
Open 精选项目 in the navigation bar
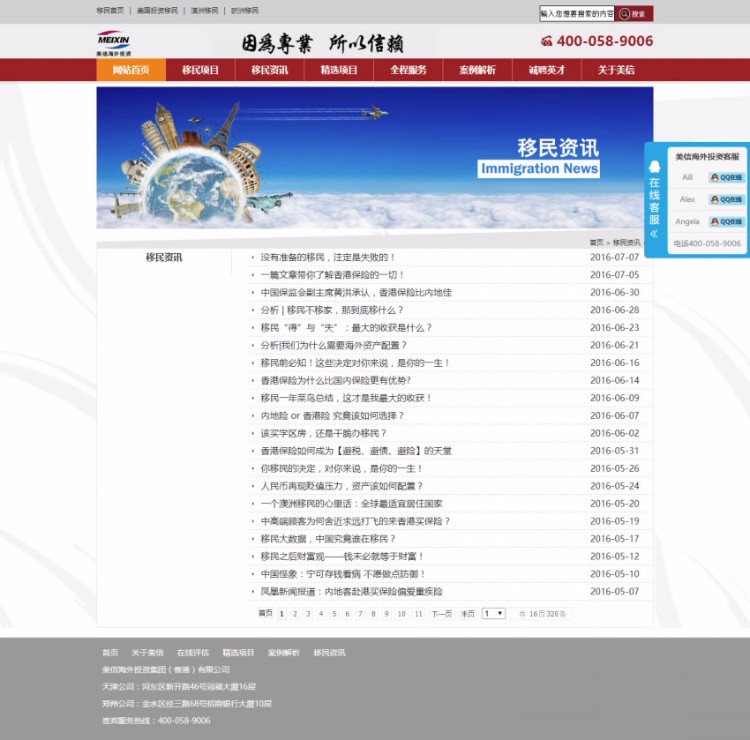coord(339,70)
